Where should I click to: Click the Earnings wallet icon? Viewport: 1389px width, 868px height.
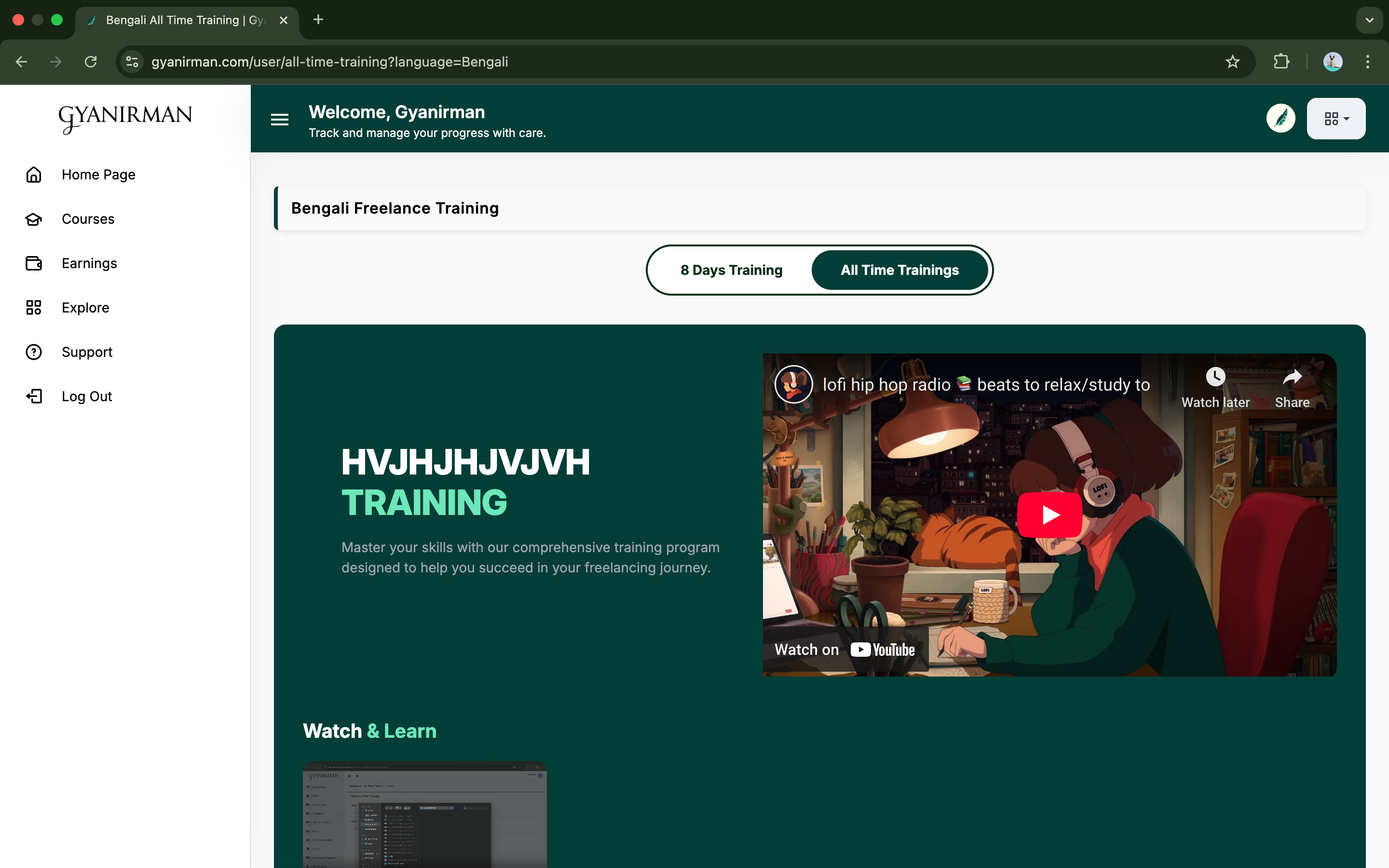pyautogui.click(x=34, y=263)
